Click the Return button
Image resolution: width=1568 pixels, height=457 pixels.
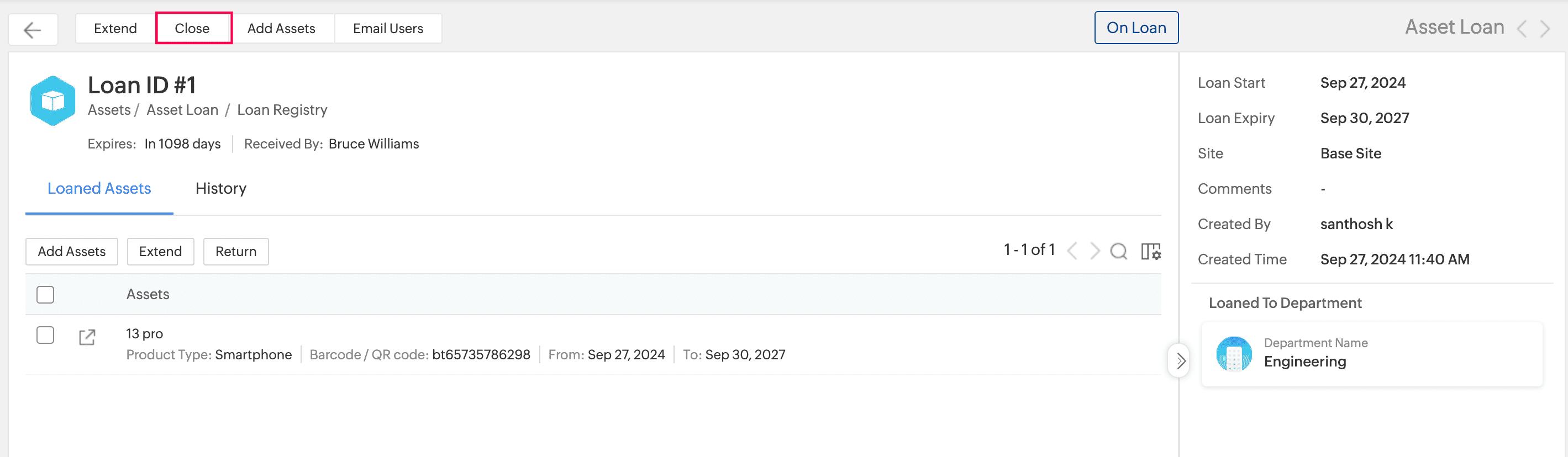(235, 252)
